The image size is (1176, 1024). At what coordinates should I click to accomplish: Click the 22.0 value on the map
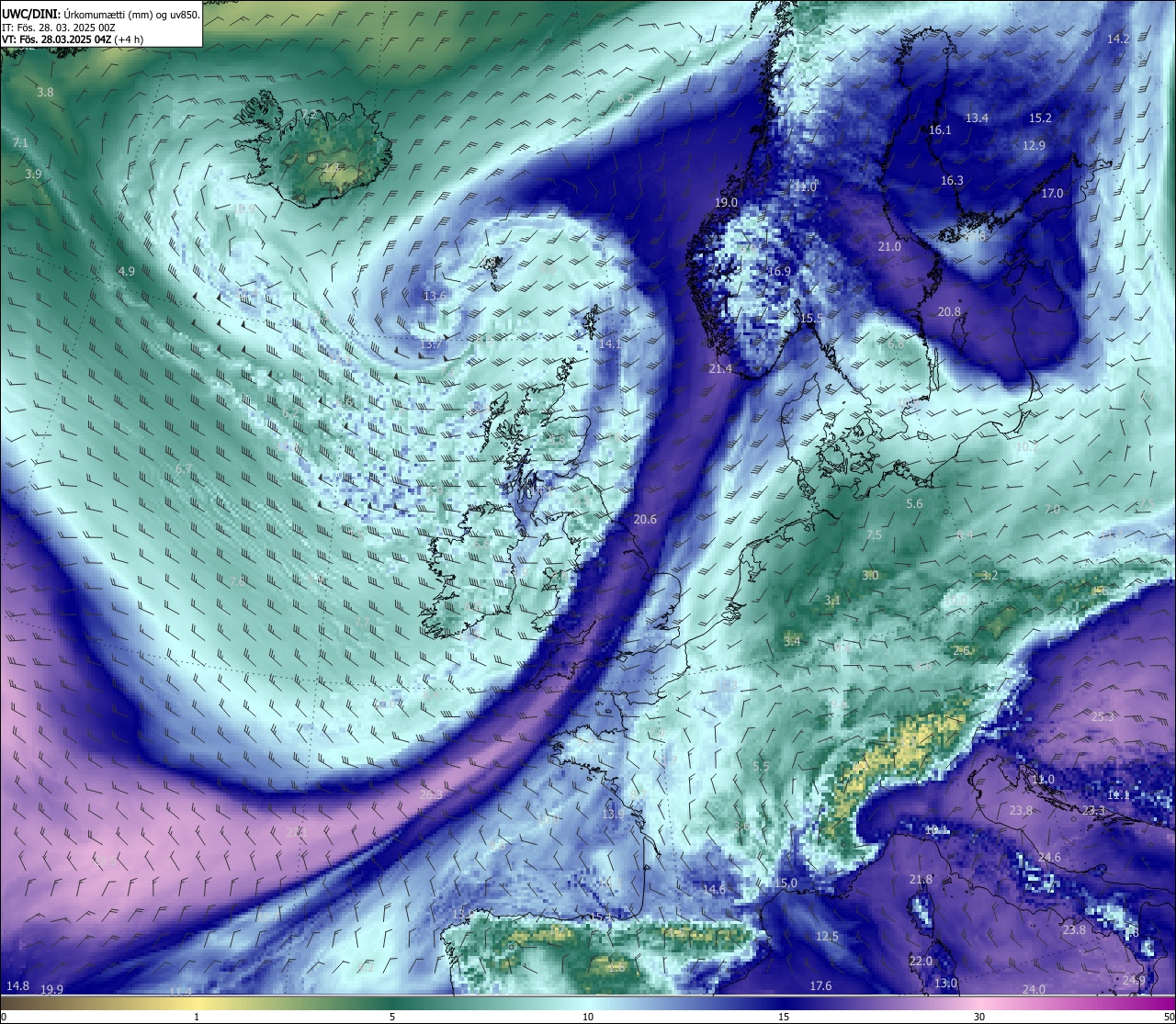921,962
